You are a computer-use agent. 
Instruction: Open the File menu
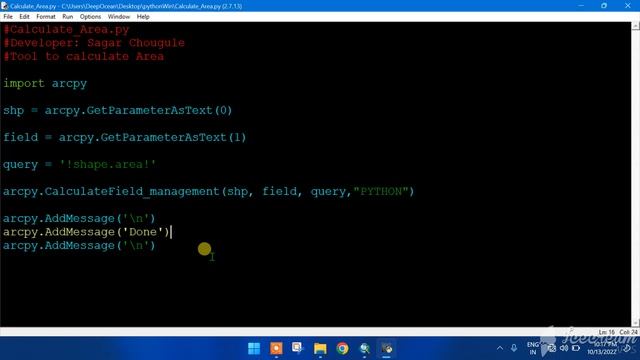8,17
